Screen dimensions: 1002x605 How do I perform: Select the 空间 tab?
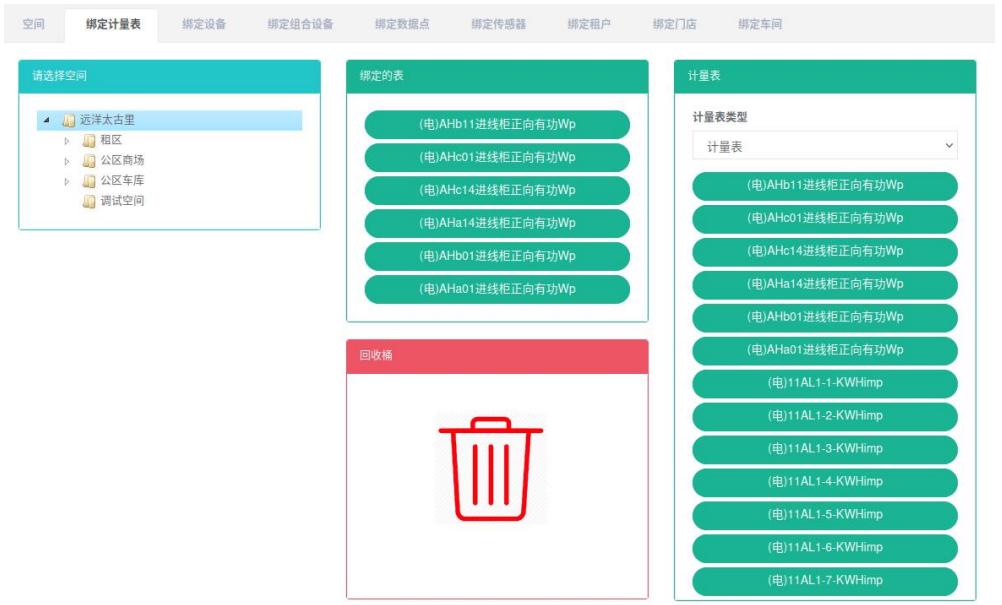tap(33, 24)
